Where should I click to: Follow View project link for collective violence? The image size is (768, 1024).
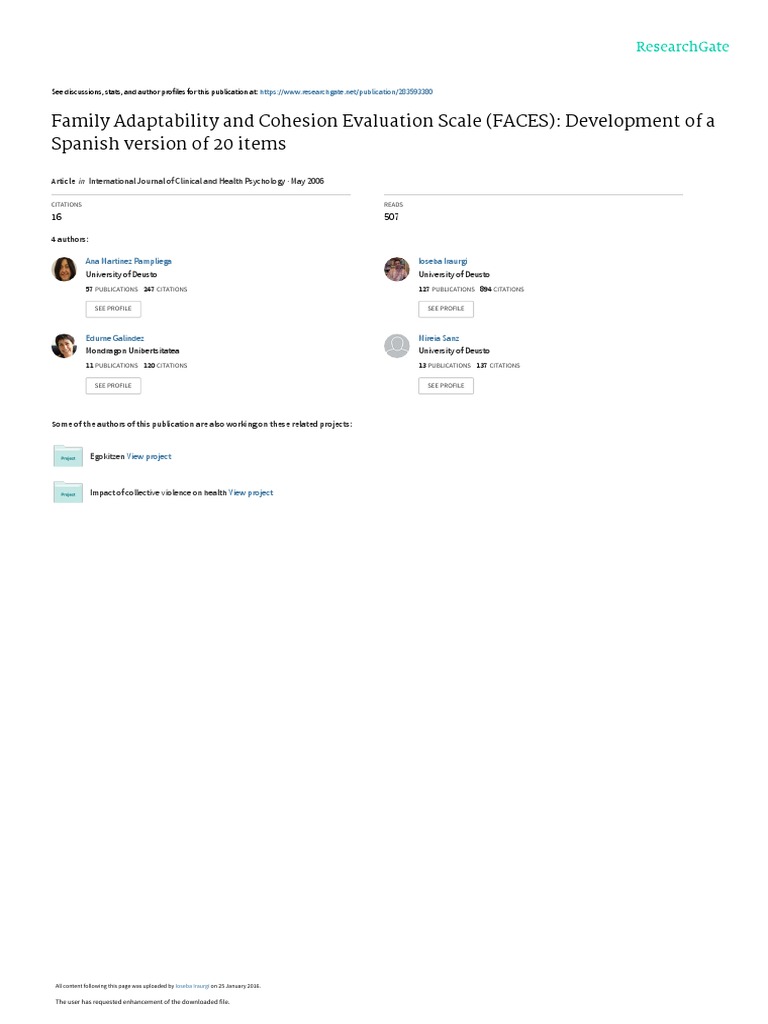pos(251,492)
